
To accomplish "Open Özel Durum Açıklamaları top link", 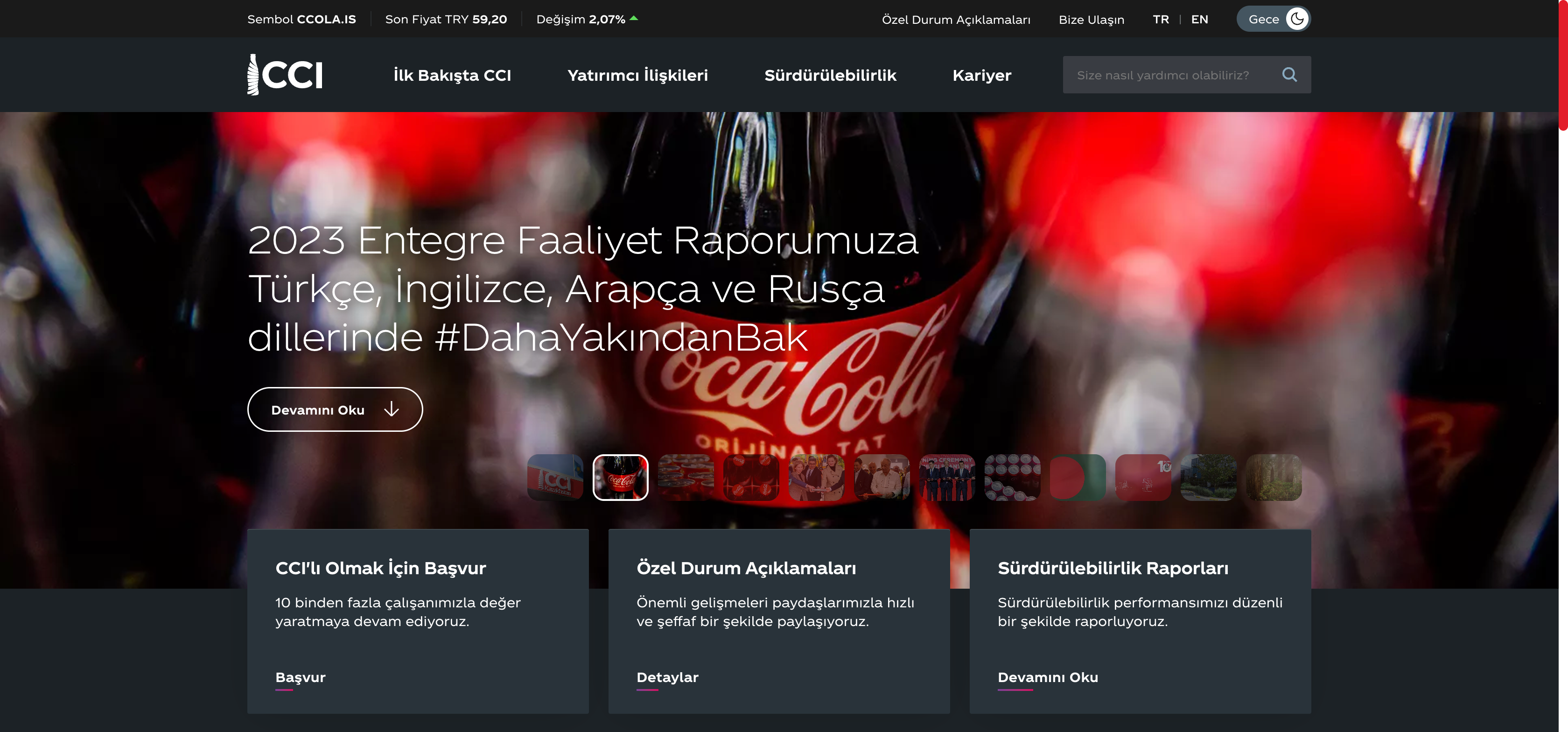I will tap(956, 20).
